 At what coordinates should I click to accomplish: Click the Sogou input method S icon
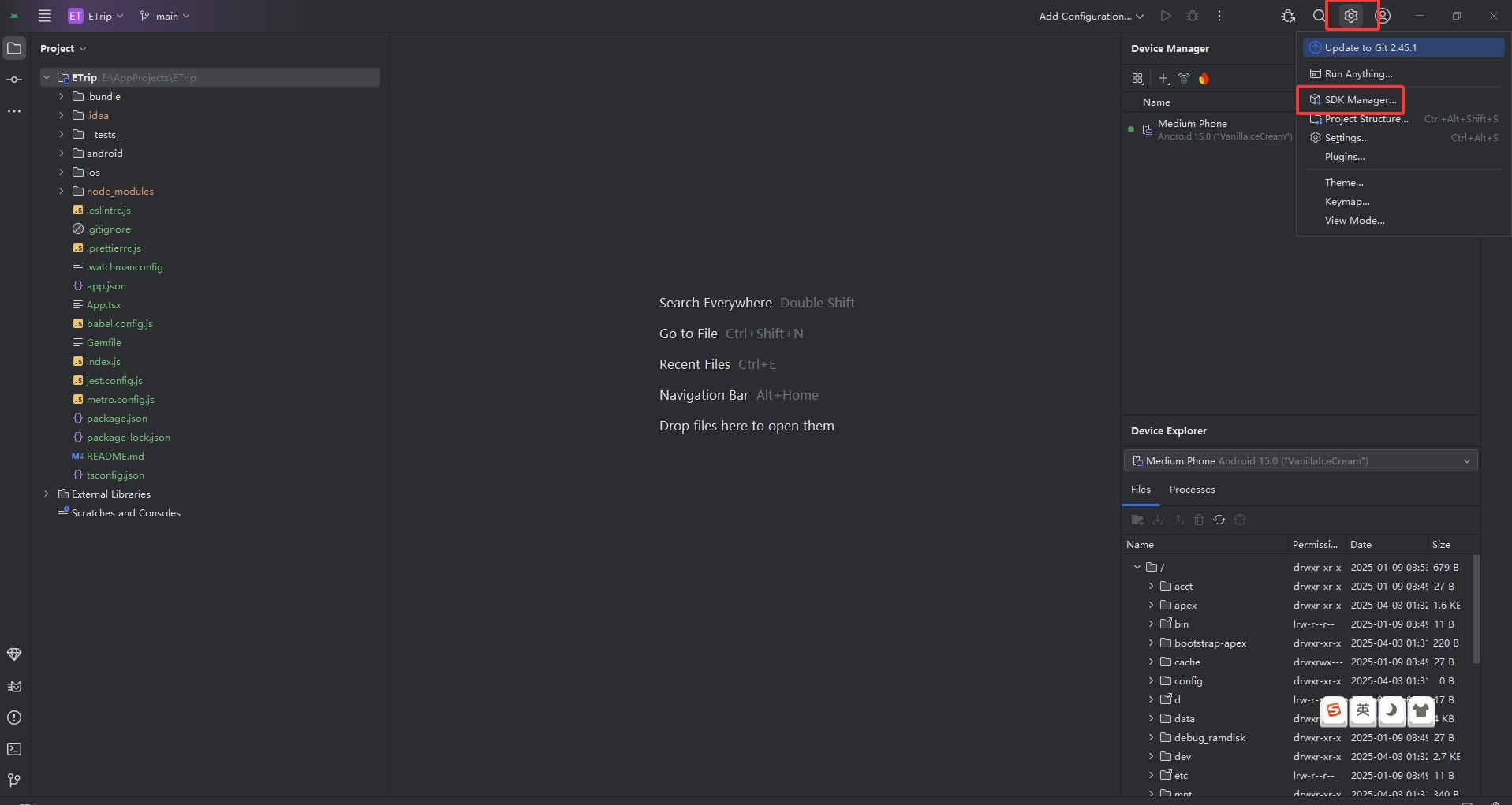(x=1334, y=710)
